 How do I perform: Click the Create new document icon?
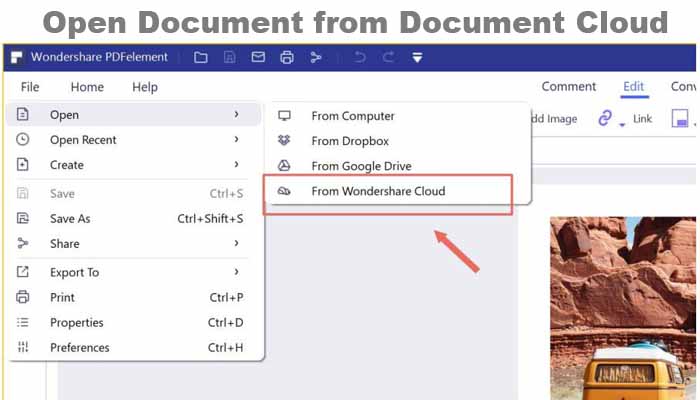pos(22,164)
